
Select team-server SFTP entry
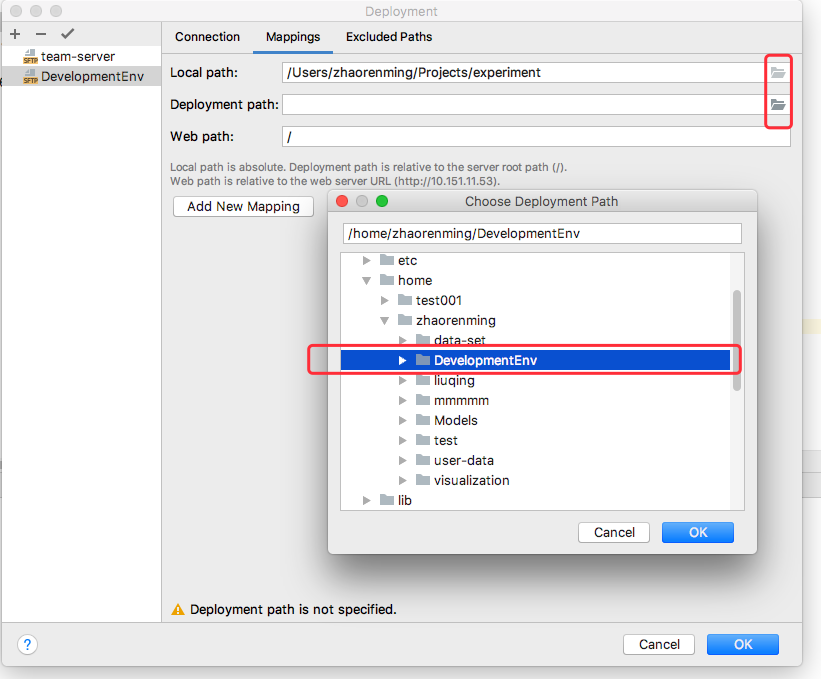[77, 57]
